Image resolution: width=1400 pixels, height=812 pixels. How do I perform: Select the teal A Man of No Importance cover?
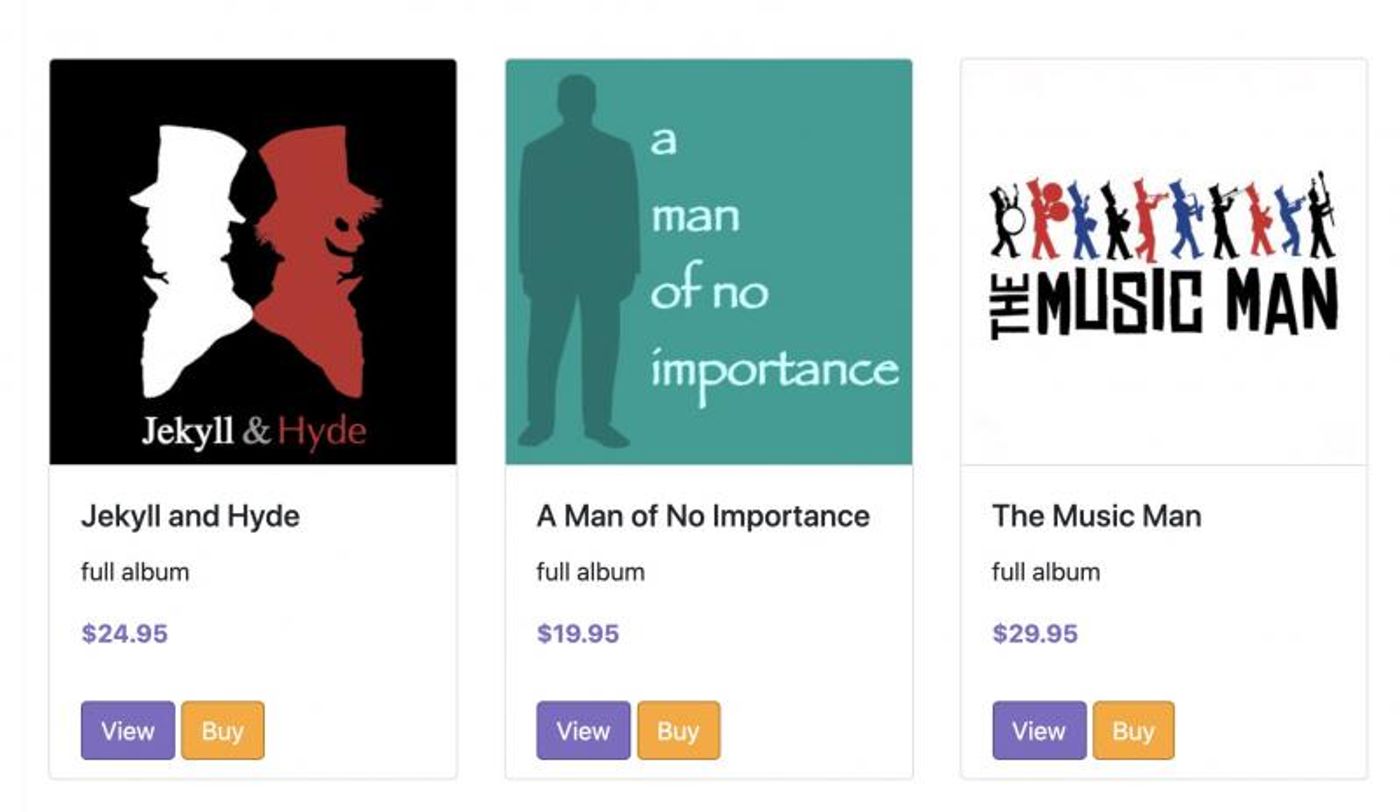tap(709, 262)
